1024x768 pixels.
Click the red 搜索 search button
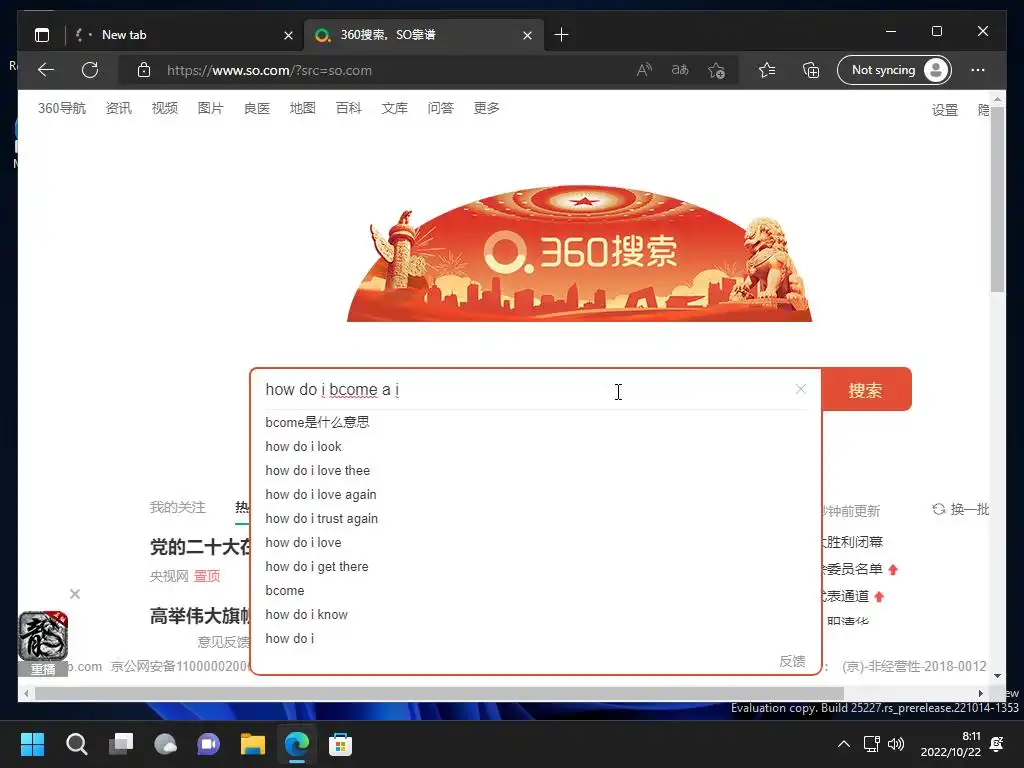point(866,390)
